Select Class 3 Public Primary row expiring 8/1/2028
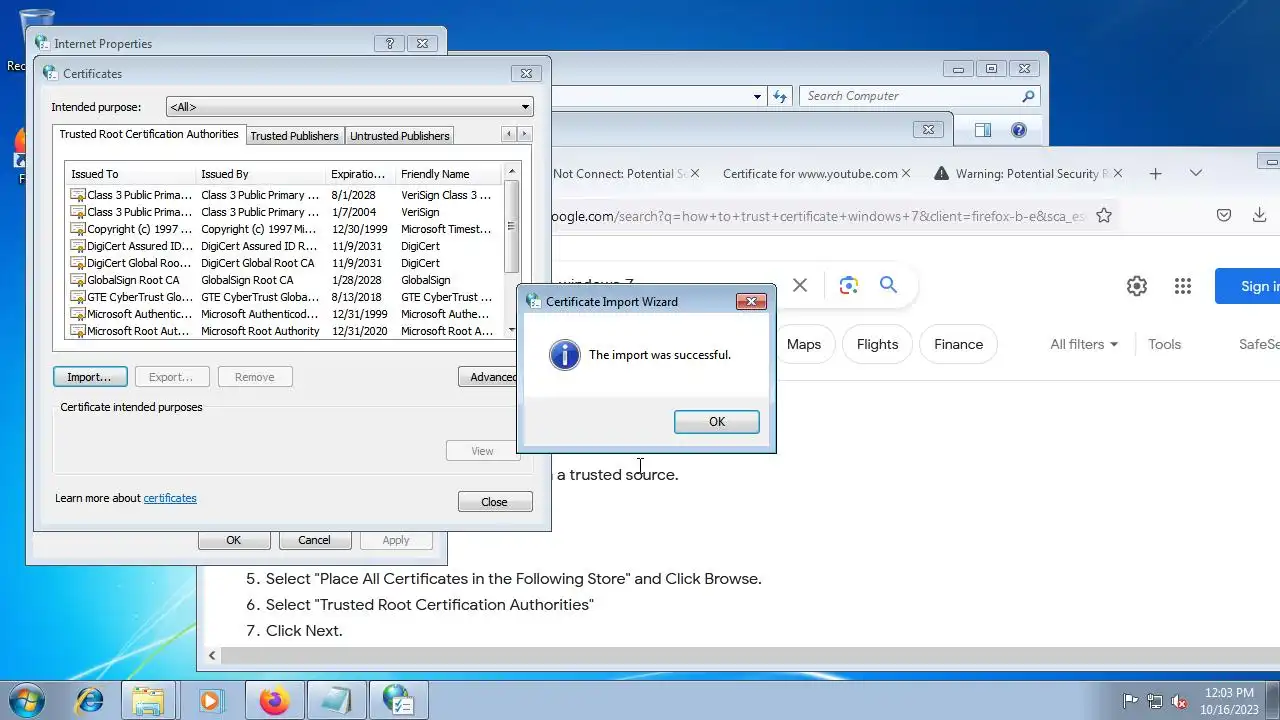 pyautogui.click(x=284, y=195)
